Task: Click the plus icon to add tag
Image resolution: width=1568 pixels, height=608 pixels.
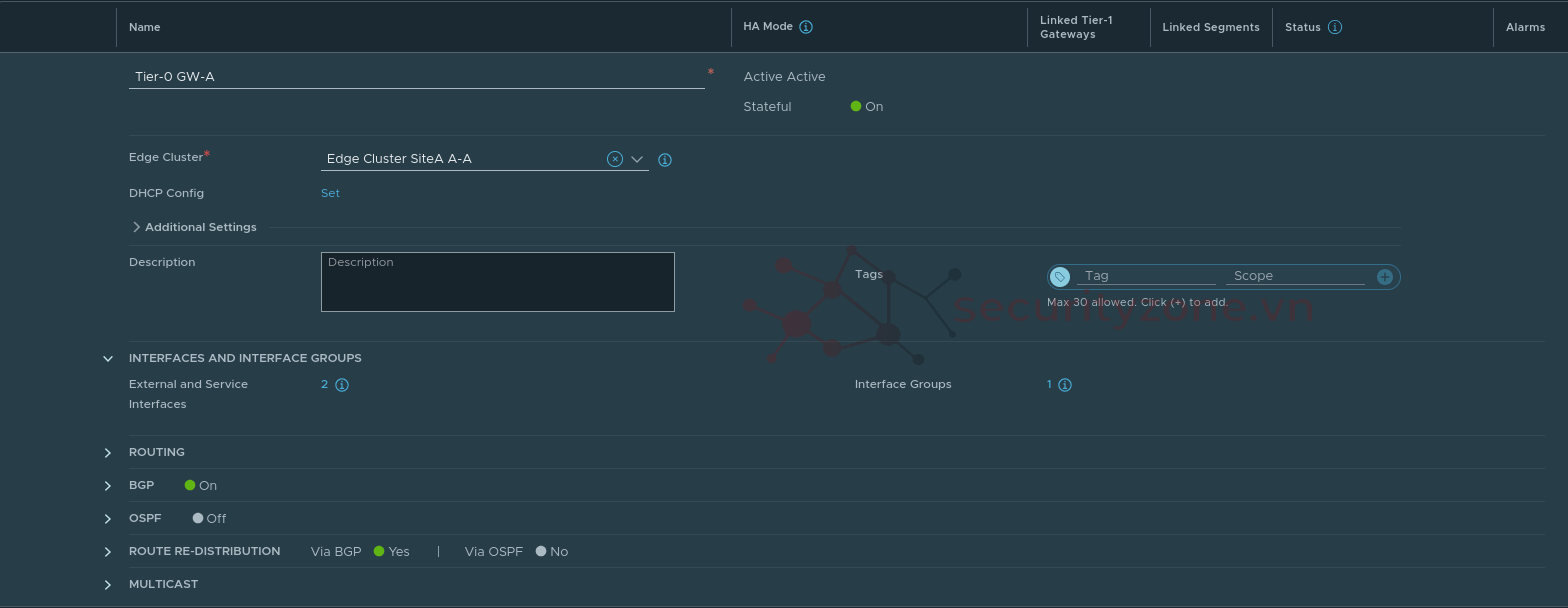Action: click(x=1384, y=277)
